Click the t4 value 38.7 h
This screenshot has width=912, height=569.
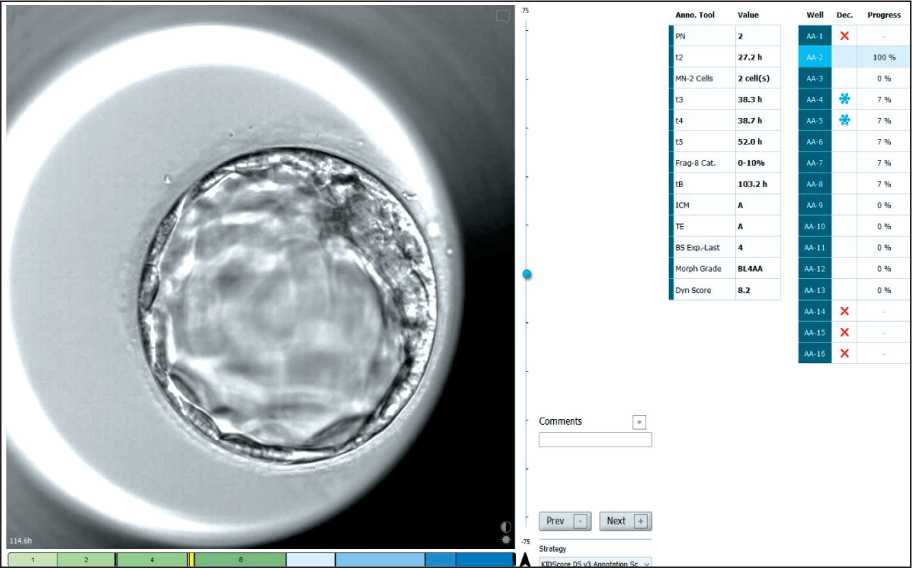757,120
